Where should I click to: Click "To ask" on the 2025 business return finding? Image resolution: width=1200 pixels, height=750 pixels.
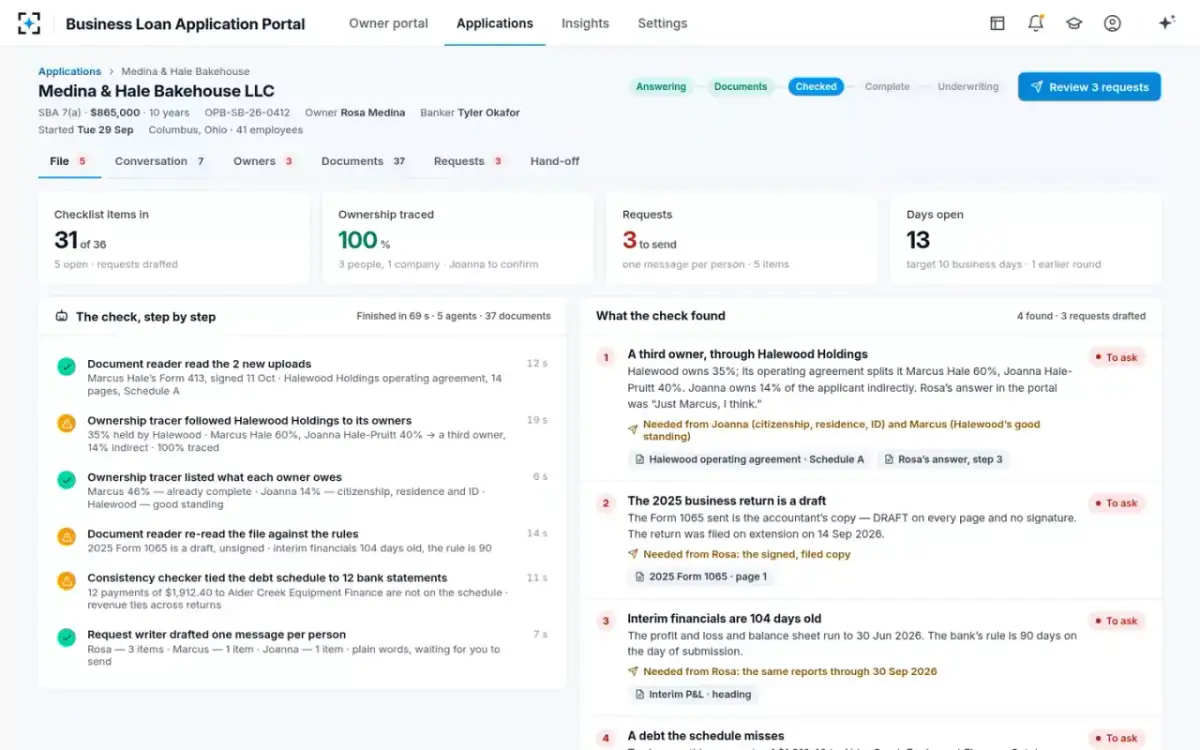1116,504
